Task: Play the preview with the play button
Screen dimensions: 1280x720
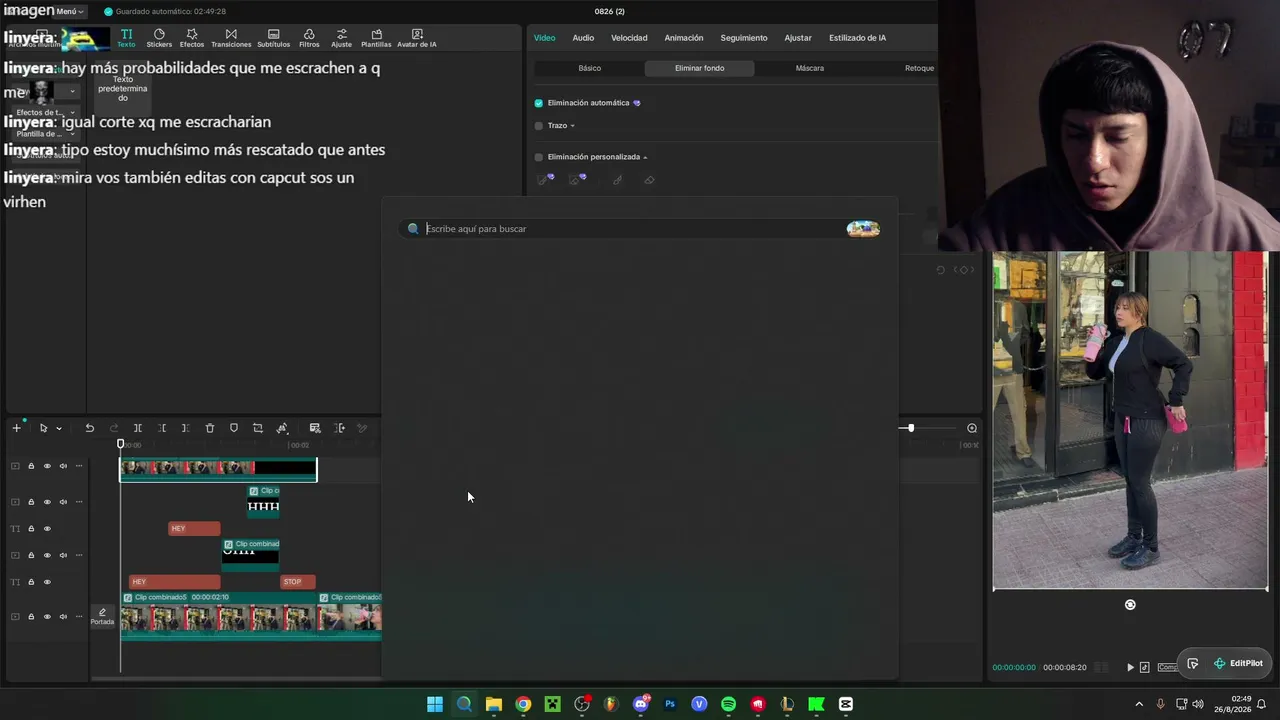Action: pyautogui.click(x=1130, y=667)
